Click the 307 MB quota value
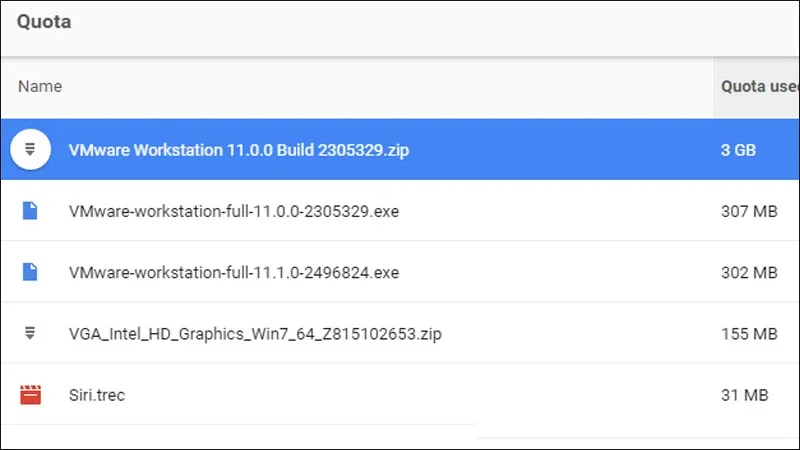 (749, 211)
